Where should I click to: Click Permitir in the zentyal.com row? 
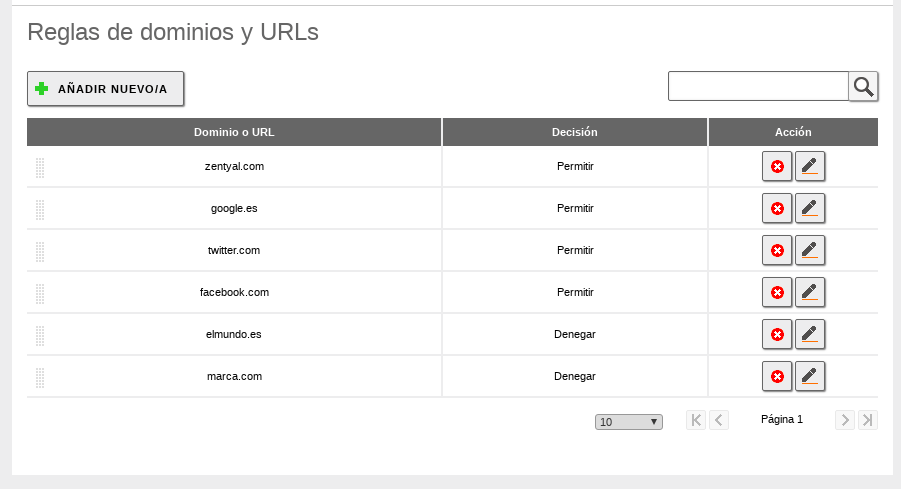(x=575, y=166)
